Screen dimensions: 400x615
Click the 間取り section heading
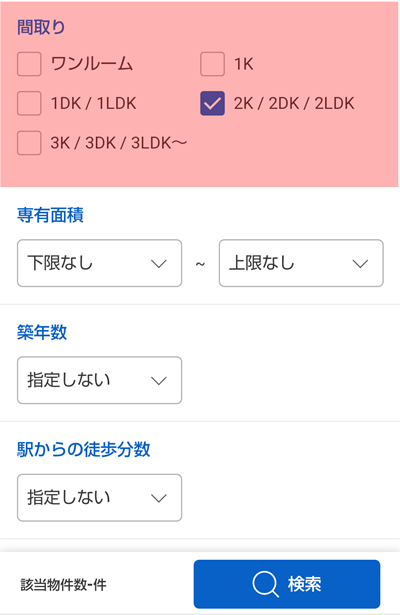click(41, 27)
